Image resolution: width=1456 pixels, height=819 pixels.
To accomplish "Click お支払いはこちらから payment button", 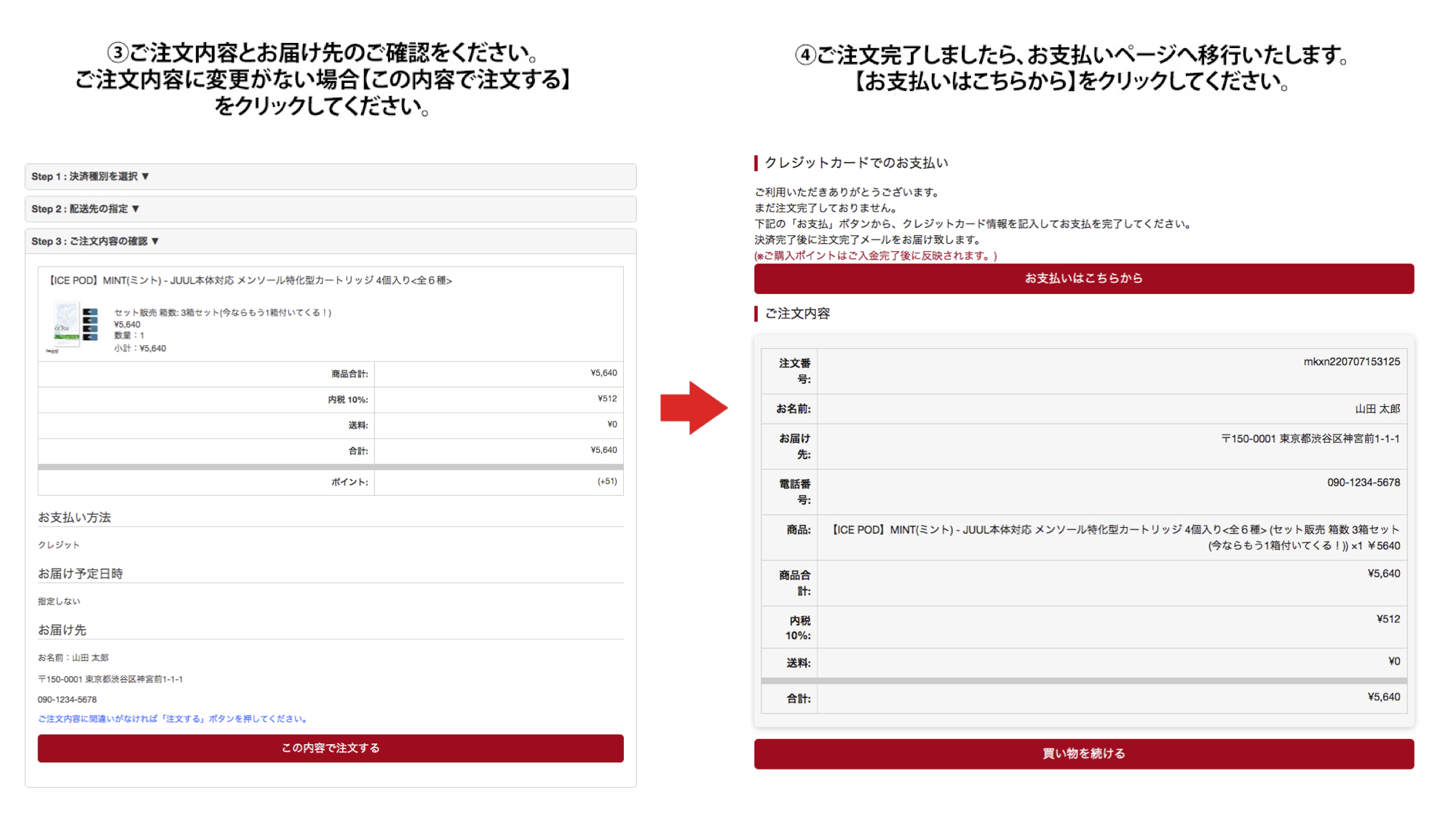I will pyautogui.click(x=1083, y=278).
